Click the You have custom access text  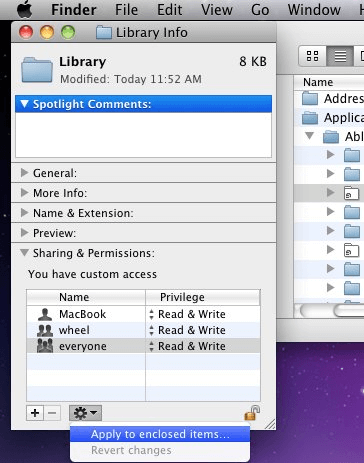pos(92,274)
